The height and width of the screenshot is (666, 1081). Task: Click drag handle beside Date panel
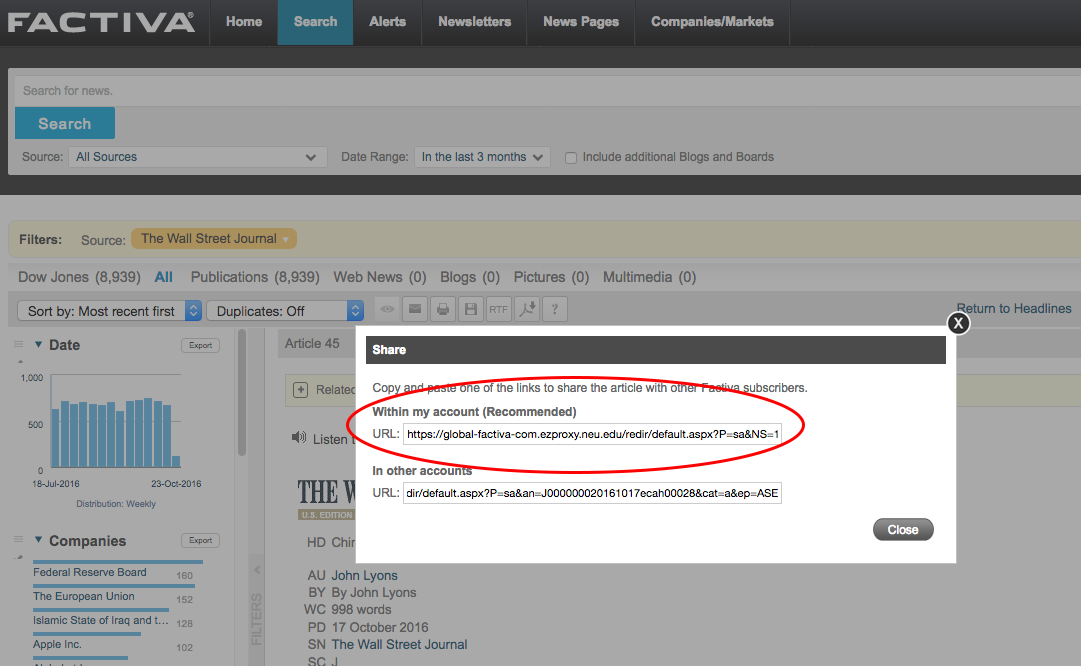[19, 344]
